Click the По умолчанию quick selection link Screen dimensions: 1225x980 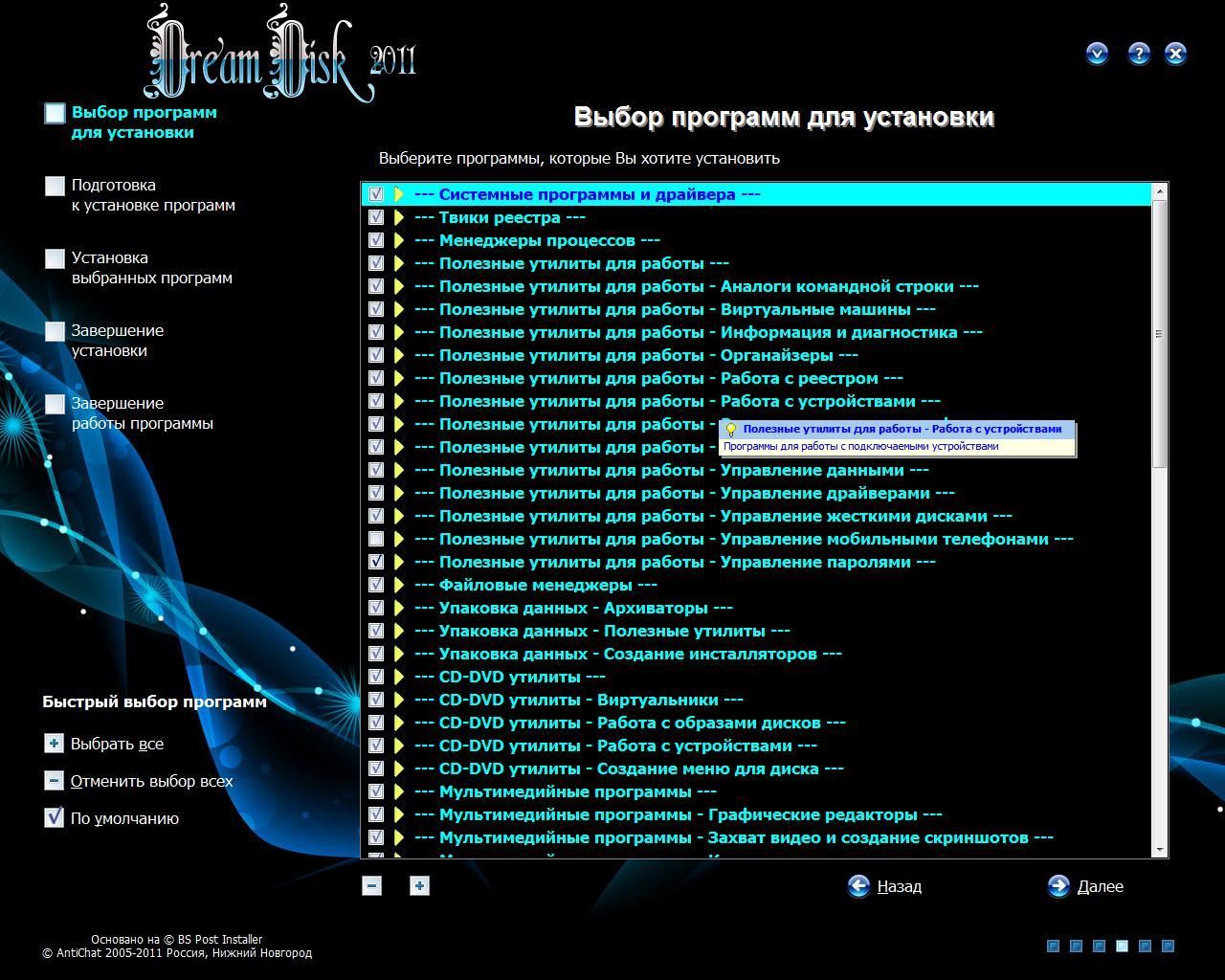coord(124,818)
